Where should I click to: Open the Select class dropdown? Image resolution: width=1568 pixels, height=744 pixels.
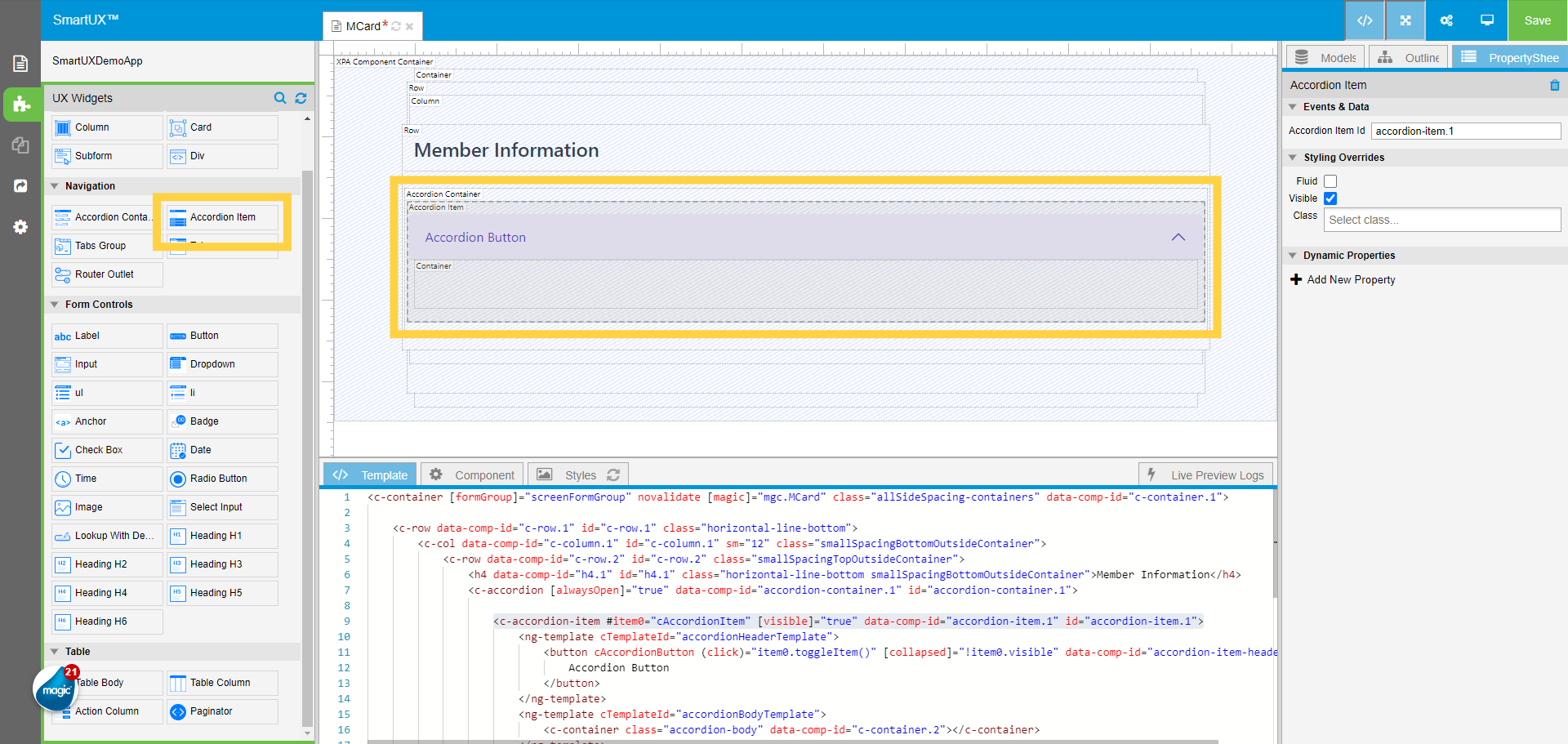pos(1441,219)
